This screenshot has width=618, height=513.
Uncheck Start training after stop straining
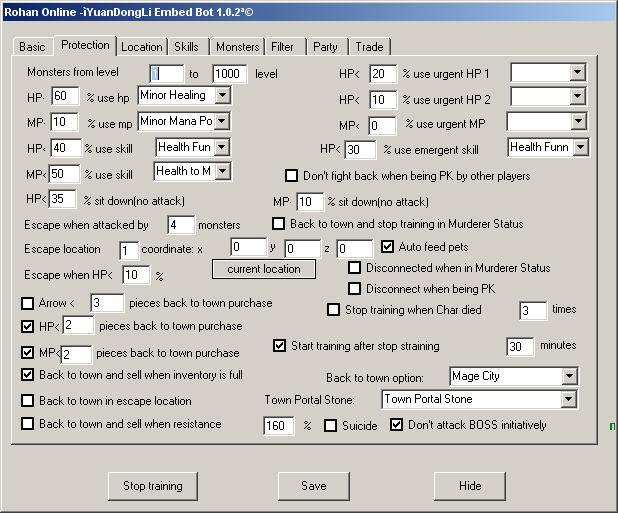(279, 346)
